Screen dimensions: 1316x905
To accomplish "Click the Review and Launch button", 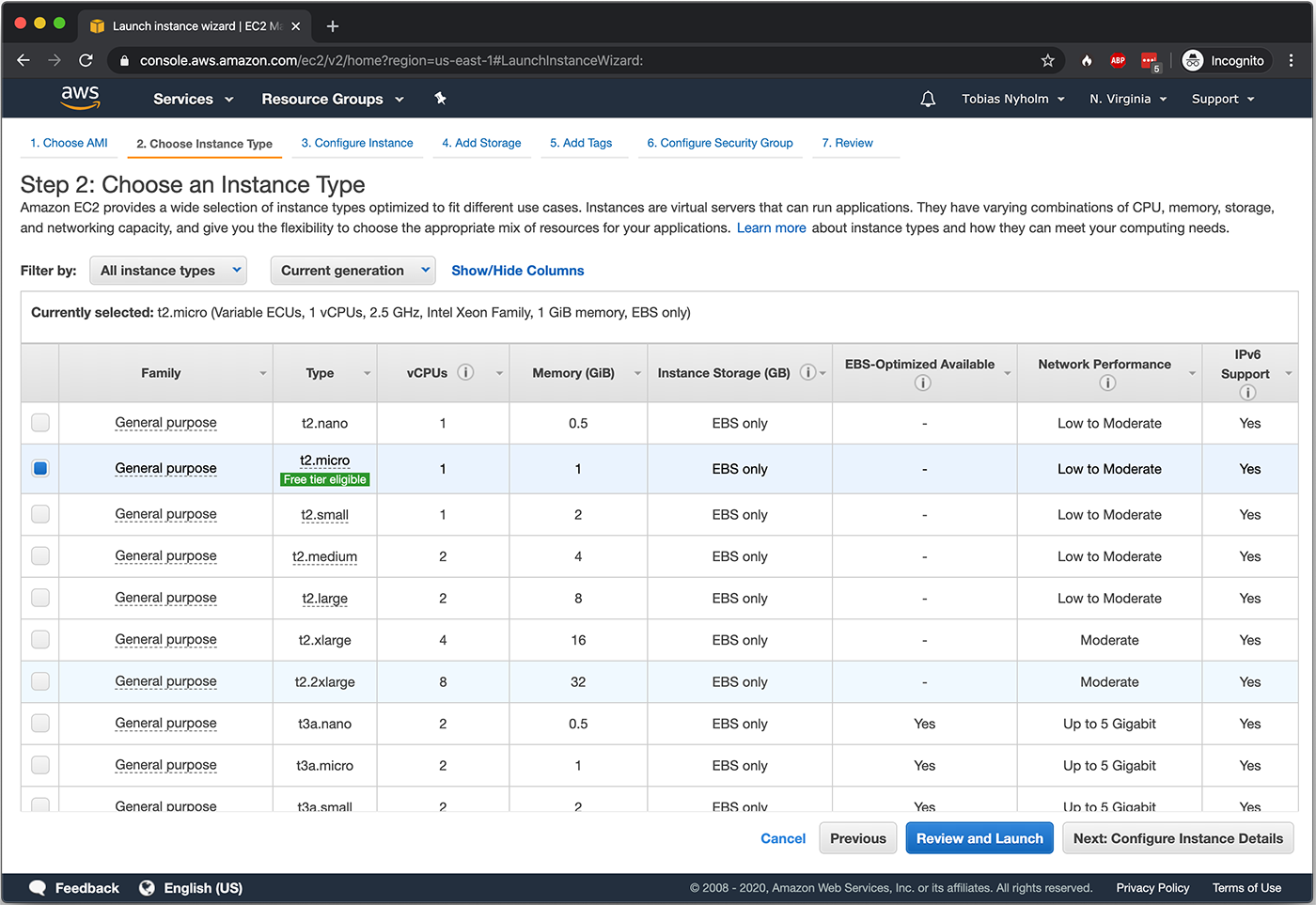I will [x=979, y=838].
